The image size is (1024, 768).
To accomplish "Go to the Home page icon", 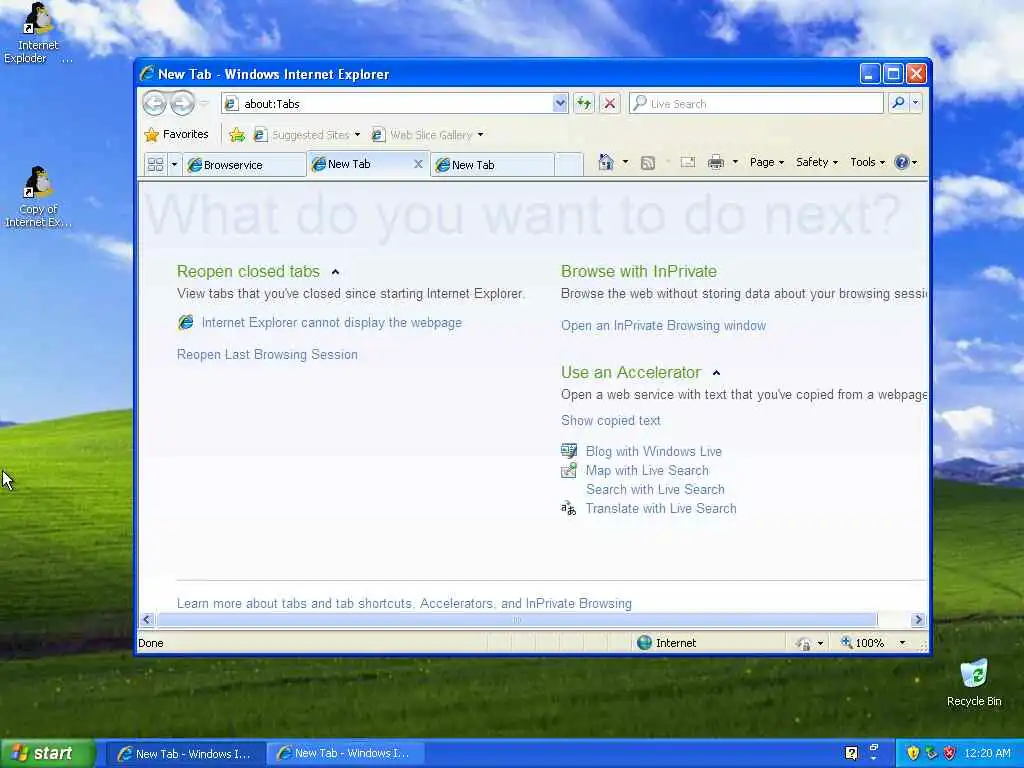I will point(606,162).
